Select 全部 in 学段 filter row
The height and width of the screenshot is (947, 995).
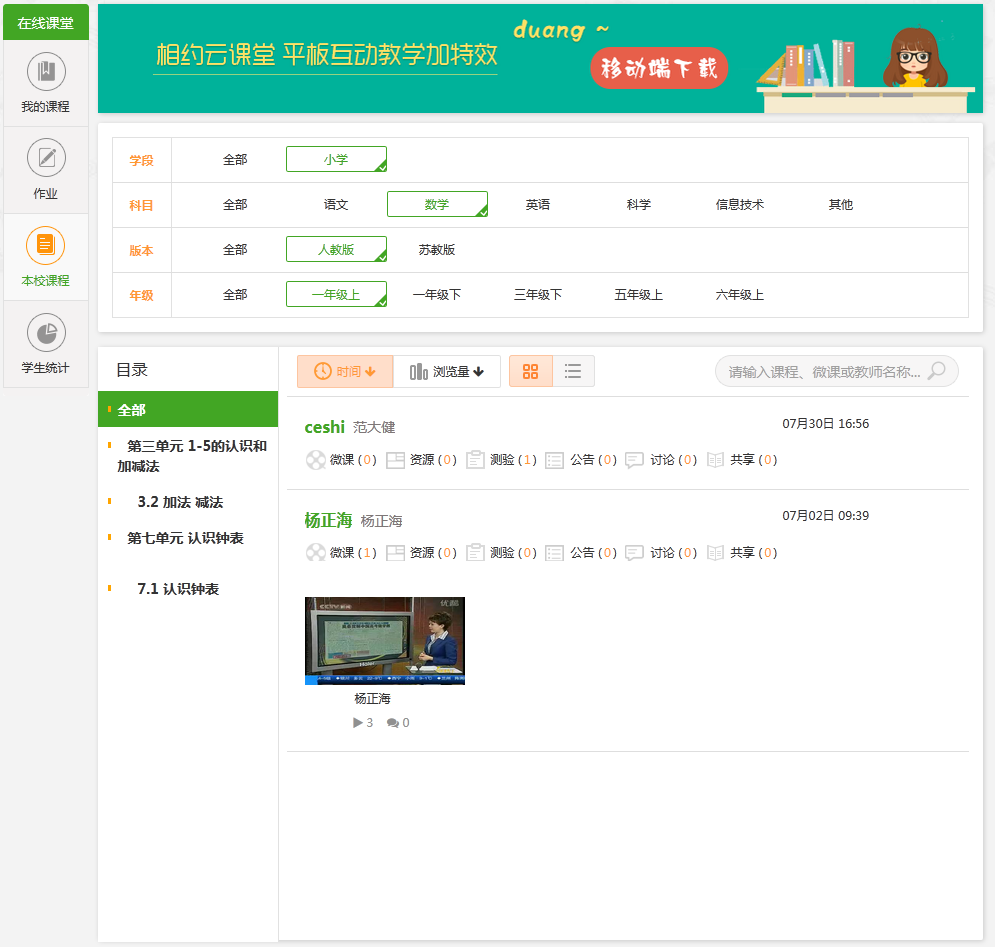tap(235, 160)
